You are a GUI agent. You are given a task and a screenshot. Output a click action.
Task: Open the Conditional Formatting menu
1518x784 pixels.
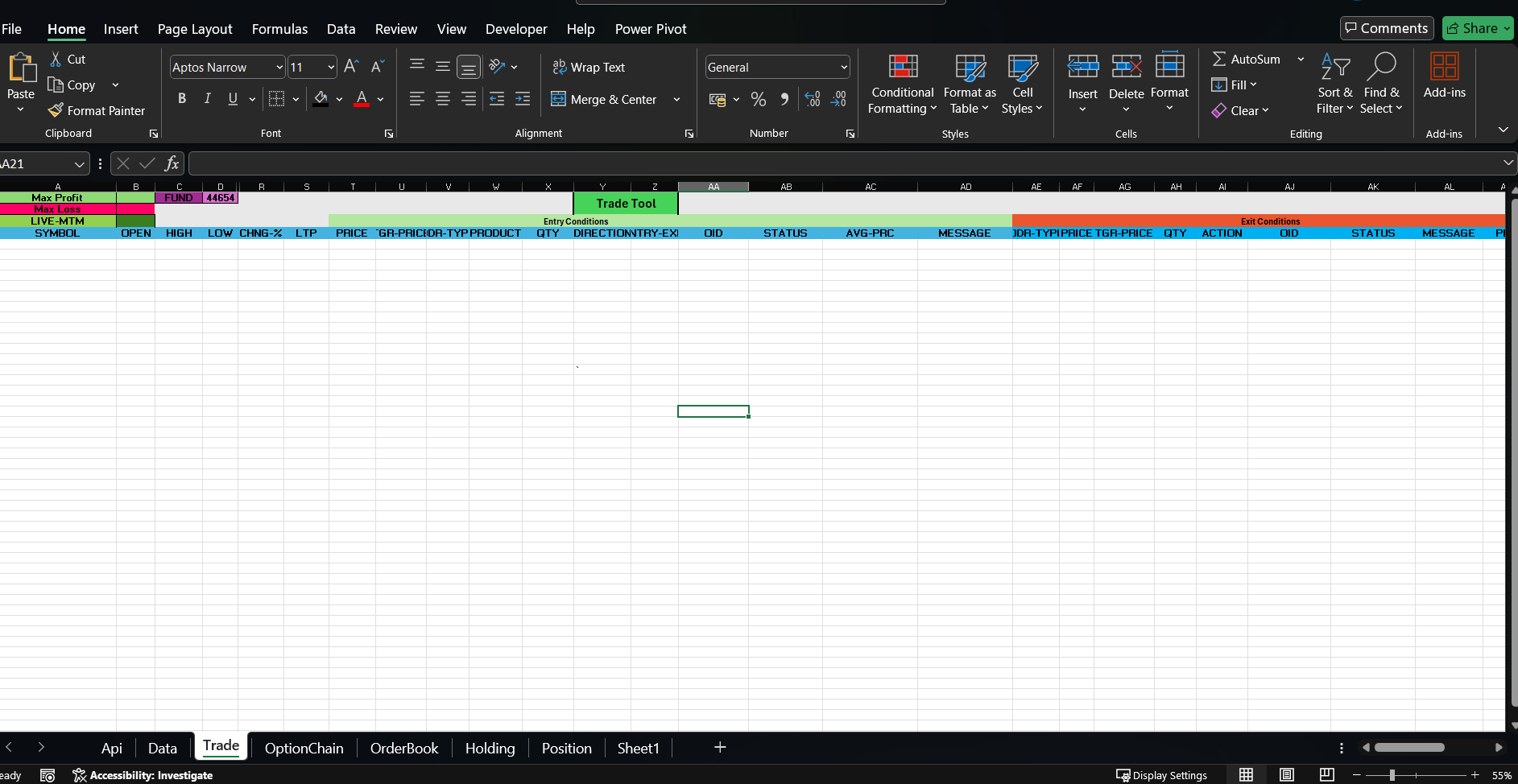(903, 84)
